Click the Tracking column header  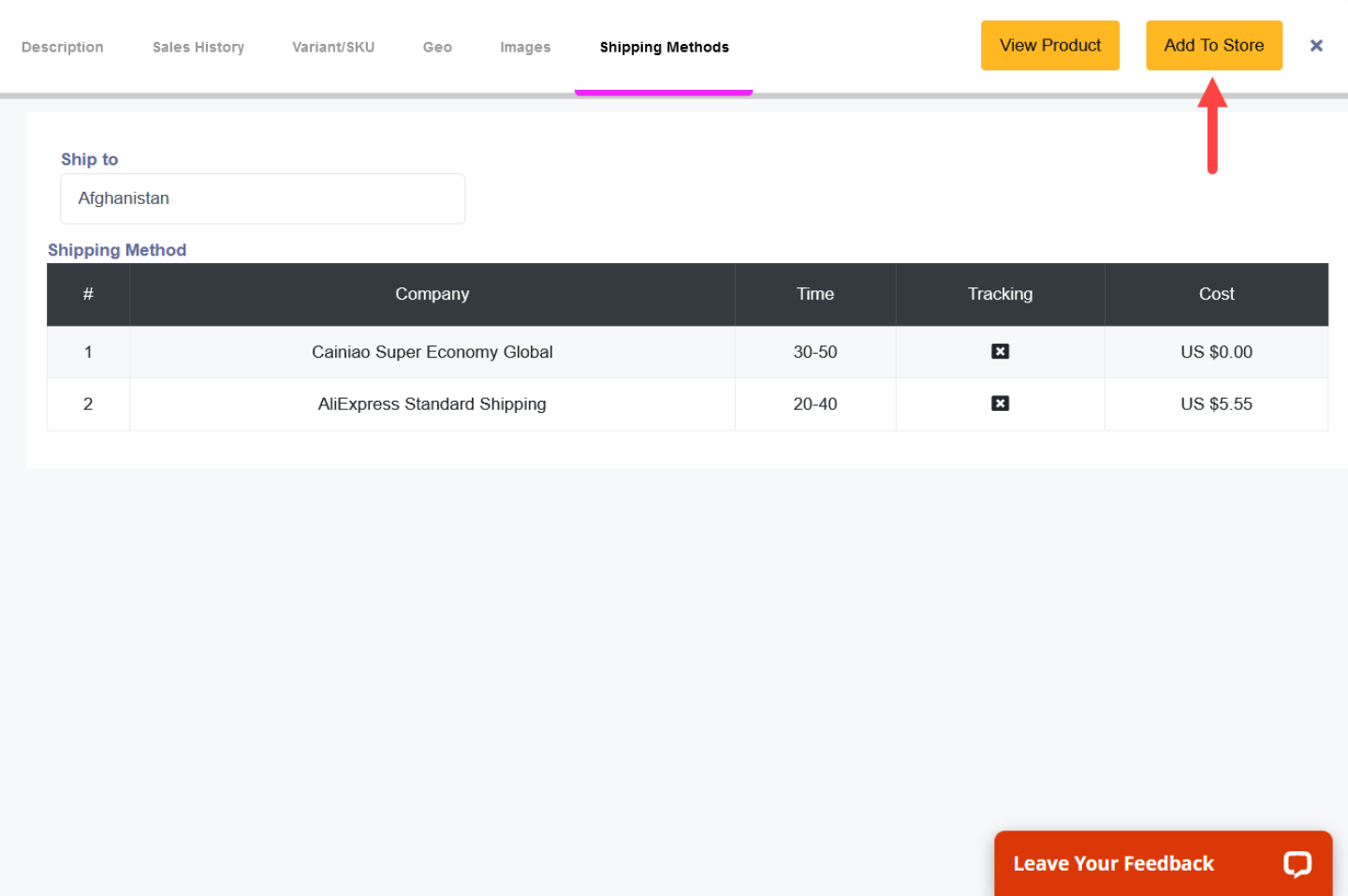click(1000, 294)
